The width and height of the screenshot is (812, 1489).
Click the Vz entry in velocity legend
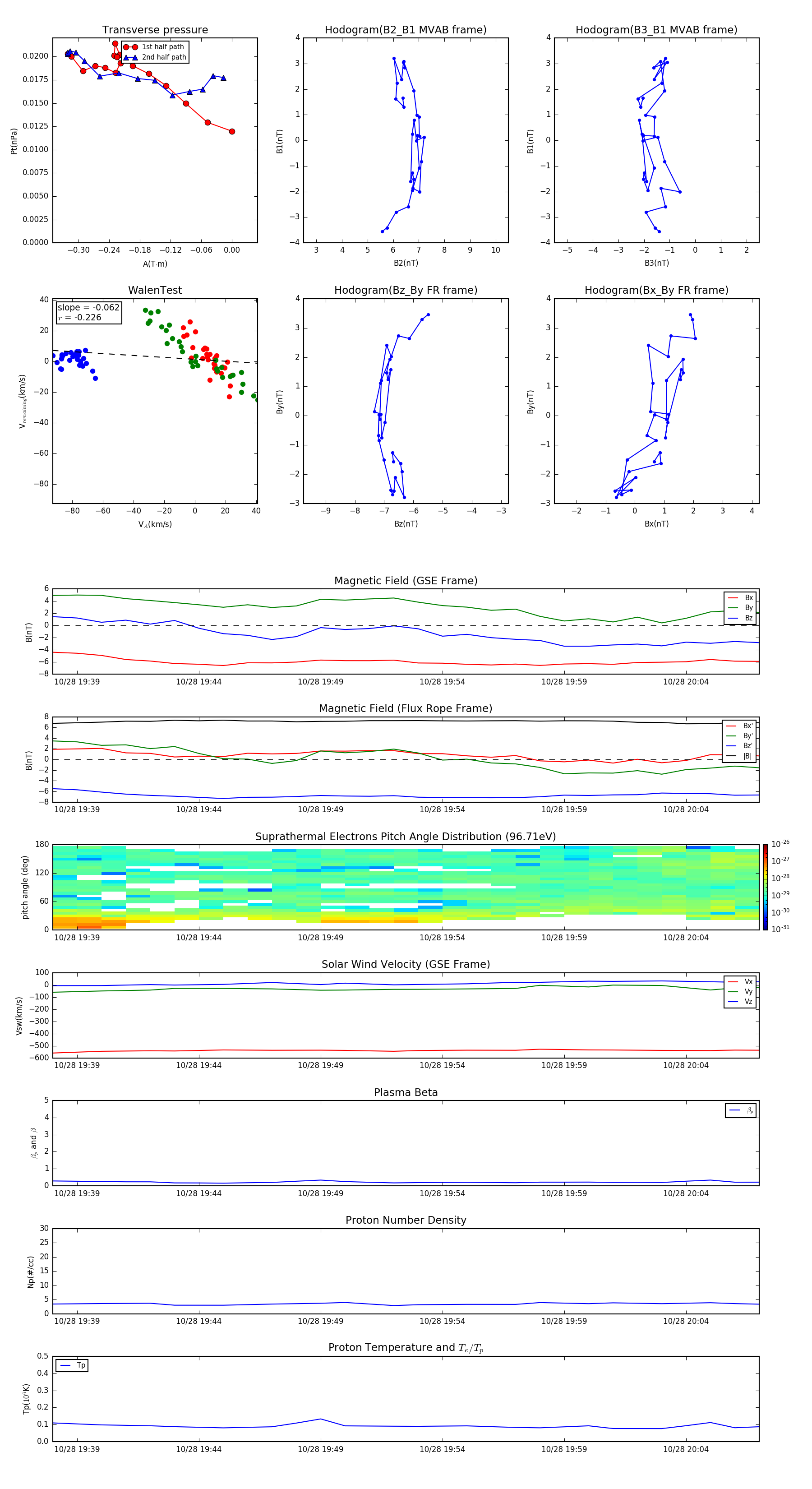coord(740,1002)
